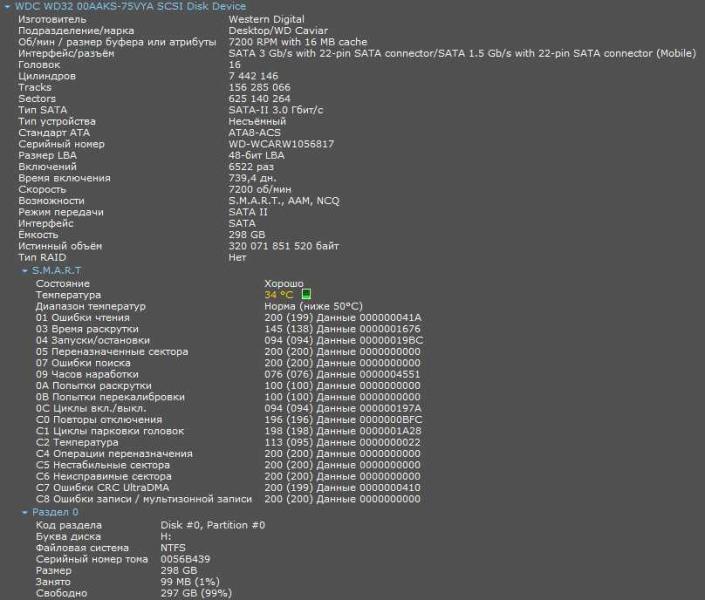705x600 pixels.
Task: Select the Время включения 739,4 дн. row
Action: (64, 178)
